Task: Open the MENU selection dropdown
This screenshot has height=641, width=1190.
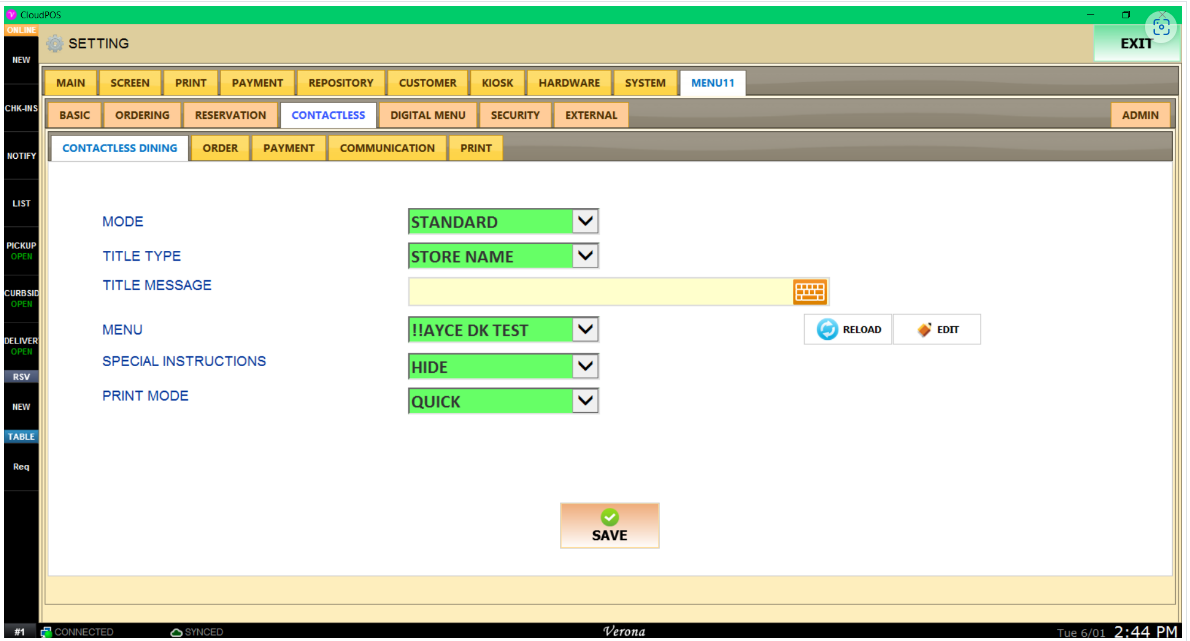Action: [585, 329]
